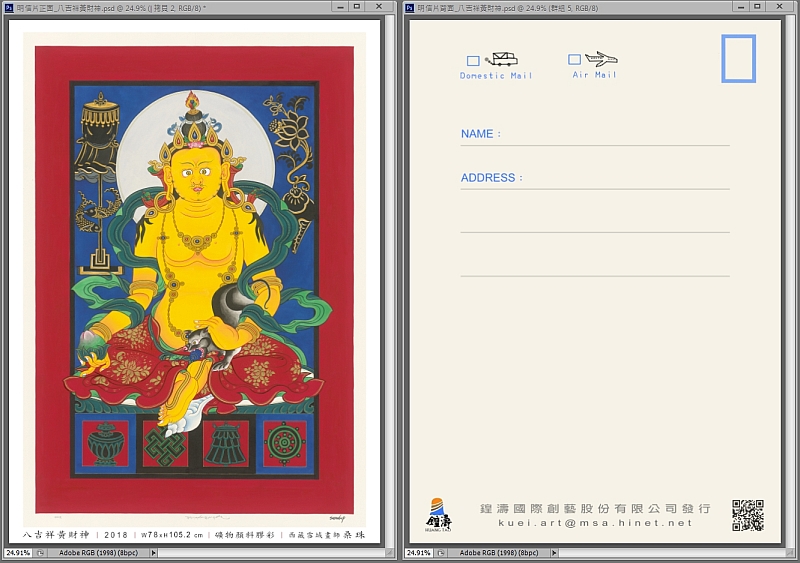Open the status bar arrow menu in right window
This screenshot has height=563, width=800.
tap(554, 553)
